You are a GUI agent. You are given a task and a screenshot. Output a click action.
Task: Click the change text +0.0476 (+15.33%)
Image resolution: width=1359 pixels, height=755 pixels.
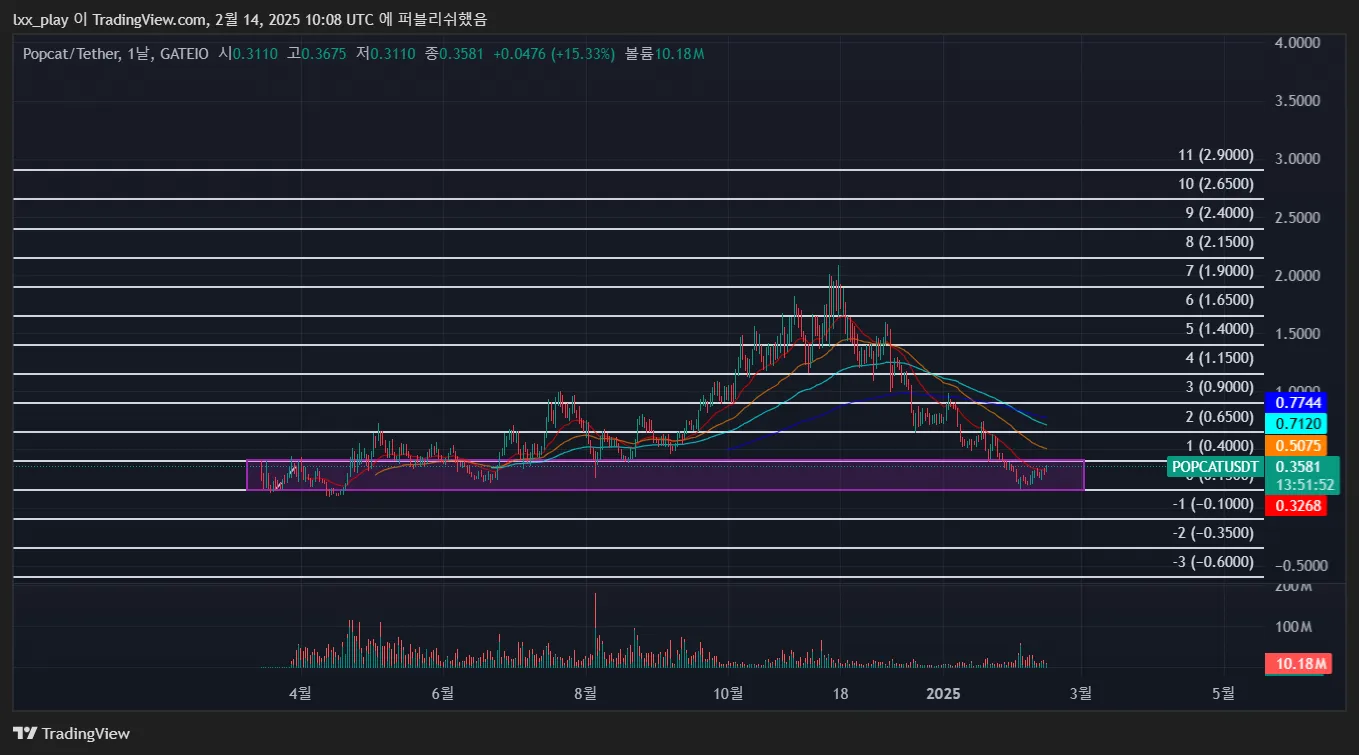pyautogui.click(x=553, y=53)
